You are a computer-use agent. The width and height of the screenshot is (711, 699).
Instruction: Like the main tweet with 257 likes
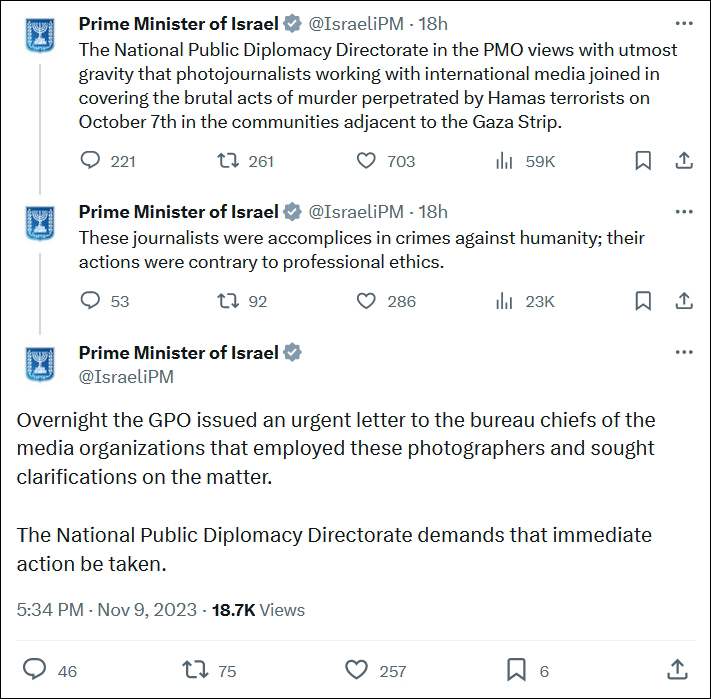click(x=356, y=669)
